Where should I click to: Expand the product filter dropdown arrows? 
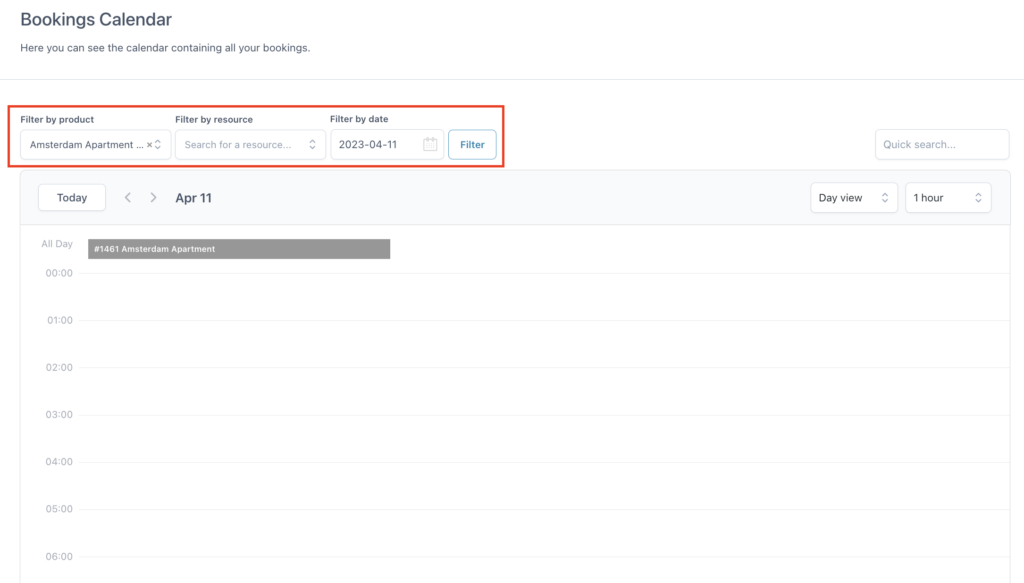point(157,144)
